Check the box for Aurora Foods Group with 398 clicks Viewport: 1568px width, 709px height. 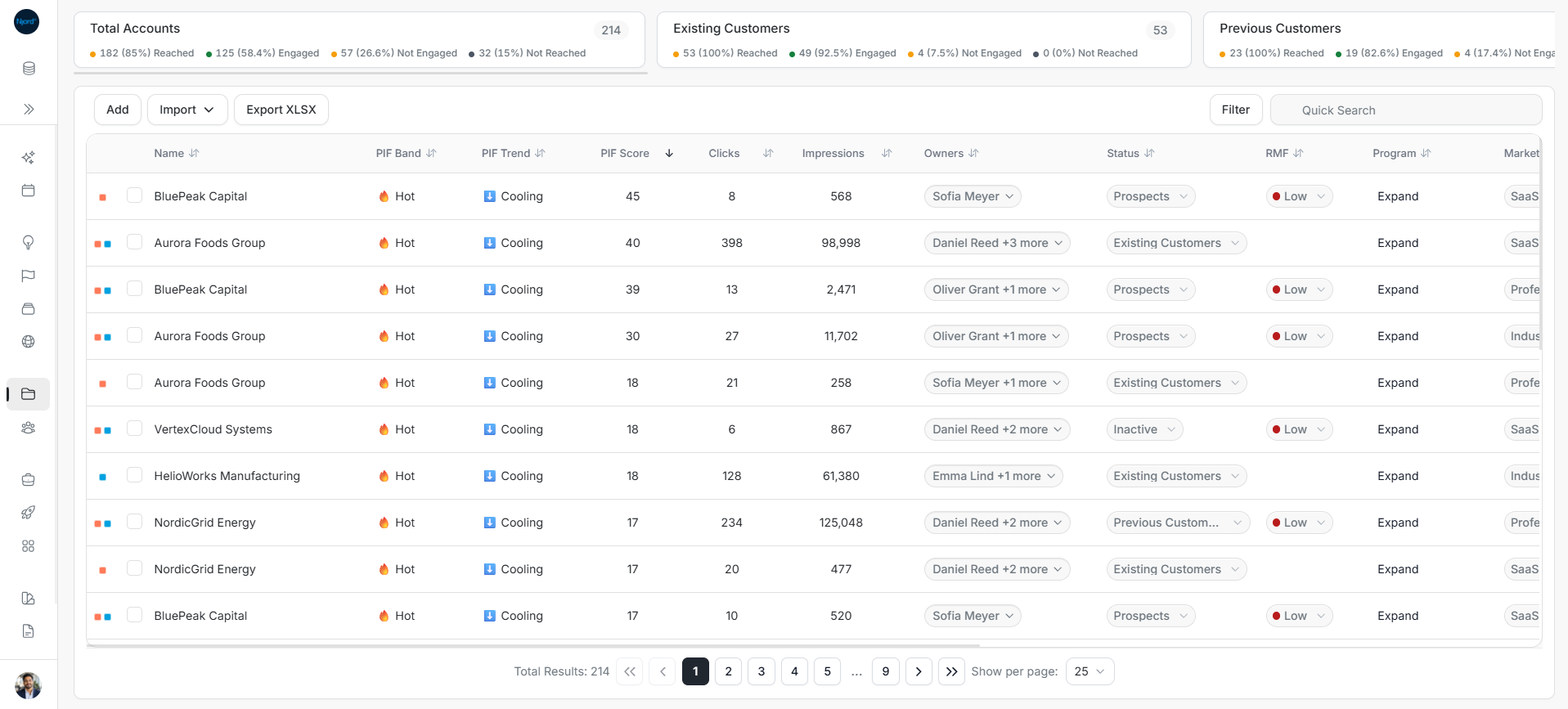(135, 242)
